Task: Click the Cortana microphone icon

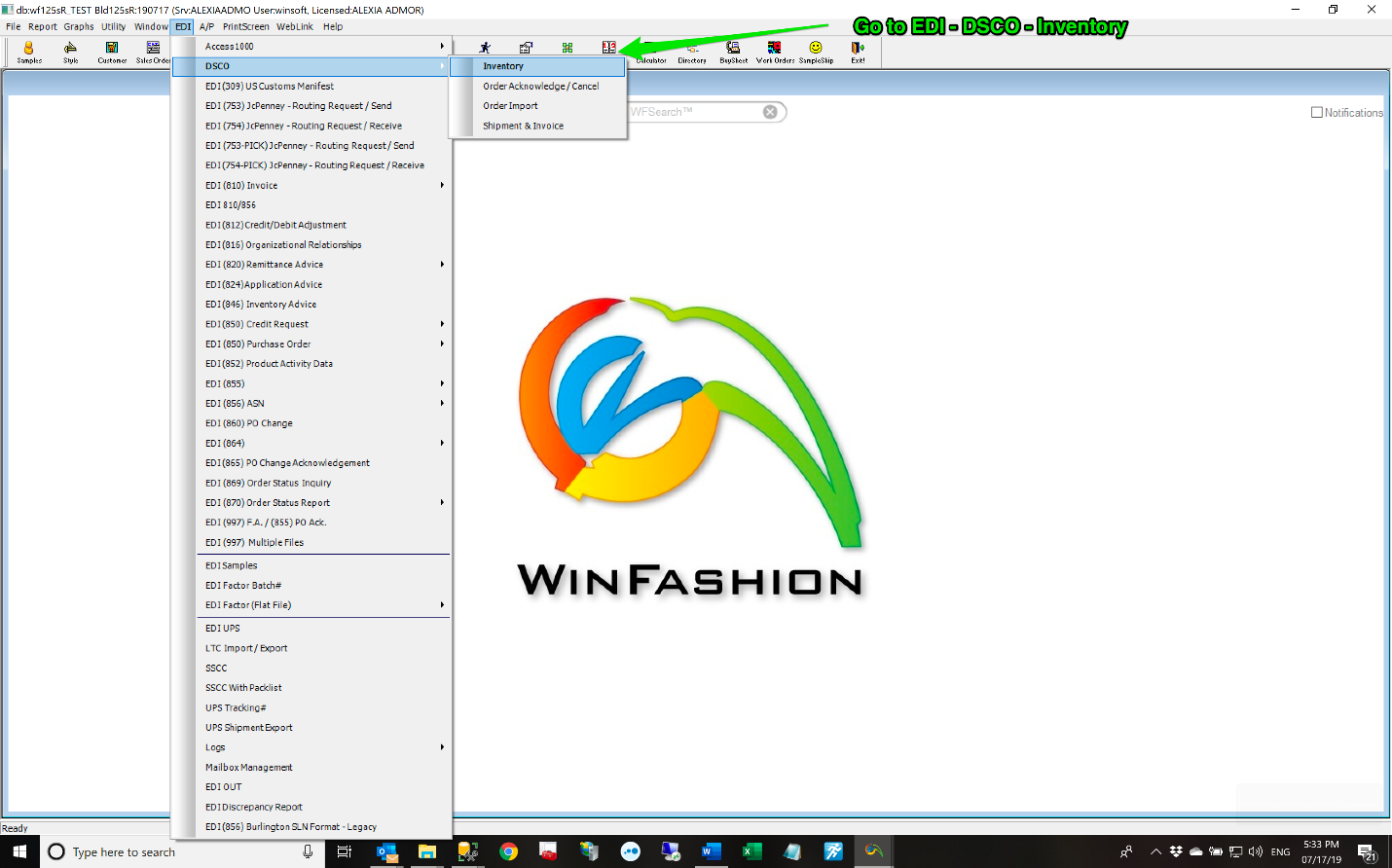Action: [x=308, y=851]
